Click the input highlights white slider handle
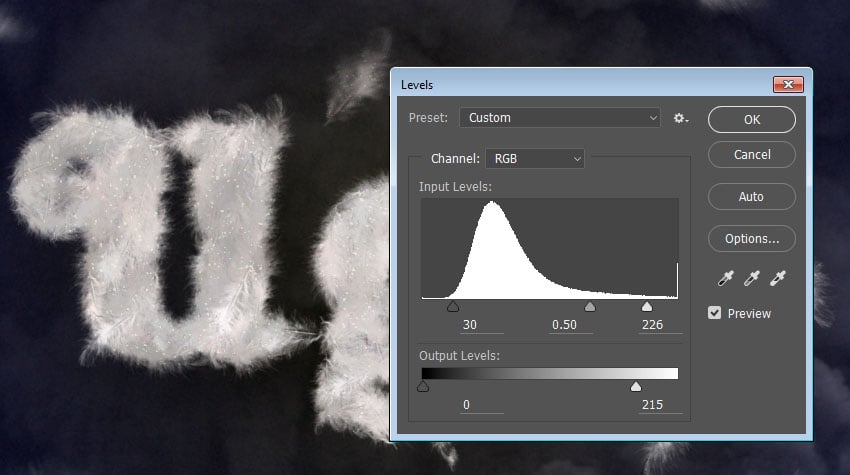Viewport: 850px width, 475px height. [x=647, y=307]
